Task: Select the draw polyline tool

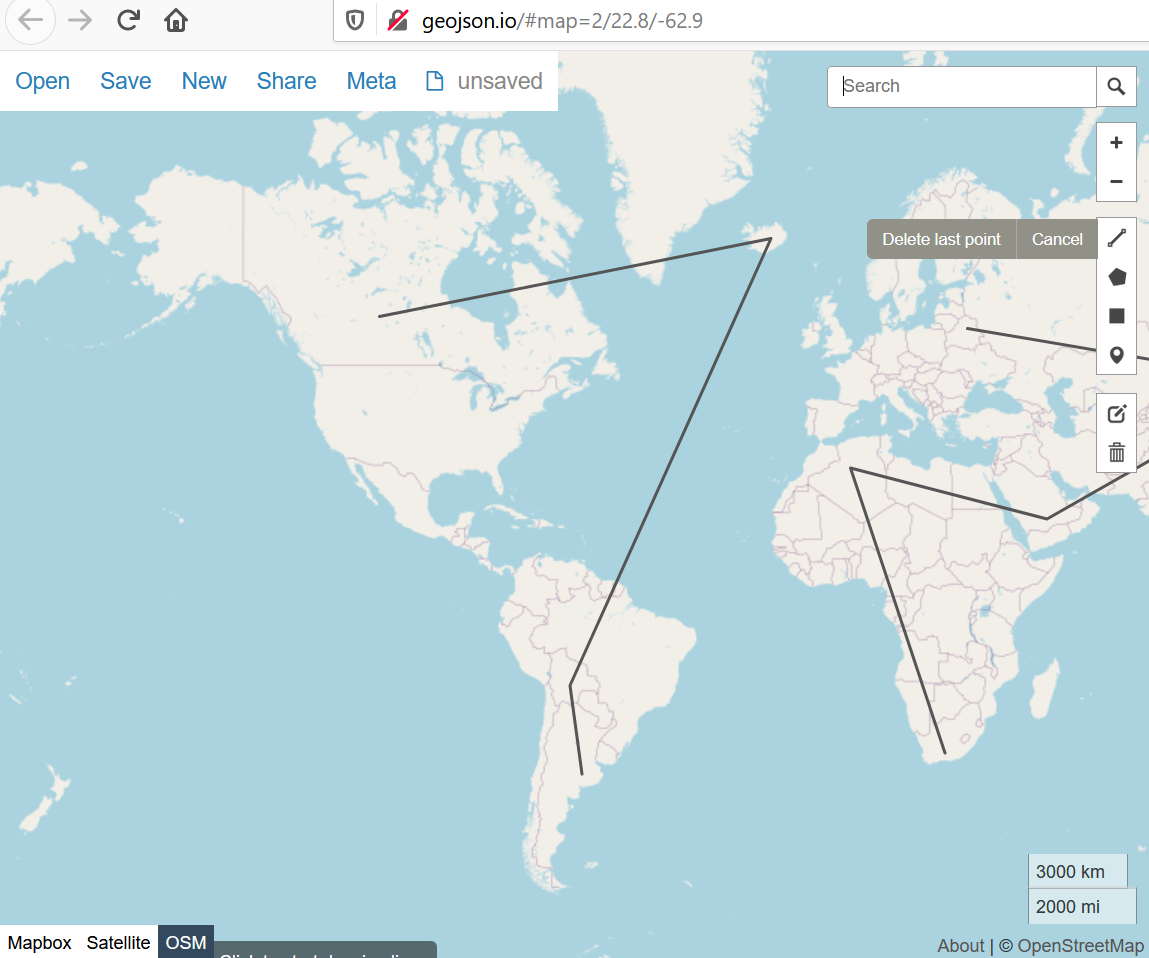Action: 1116,237
